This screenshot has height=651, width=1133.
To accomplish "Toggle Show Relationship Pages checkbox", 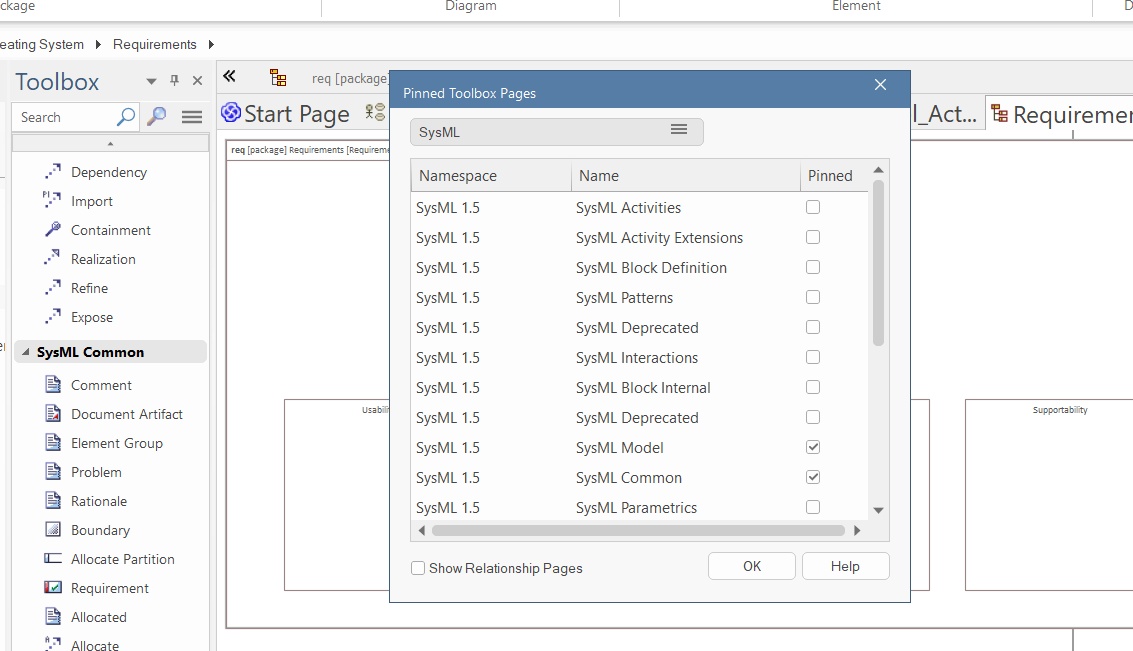I will pos(418,568).
